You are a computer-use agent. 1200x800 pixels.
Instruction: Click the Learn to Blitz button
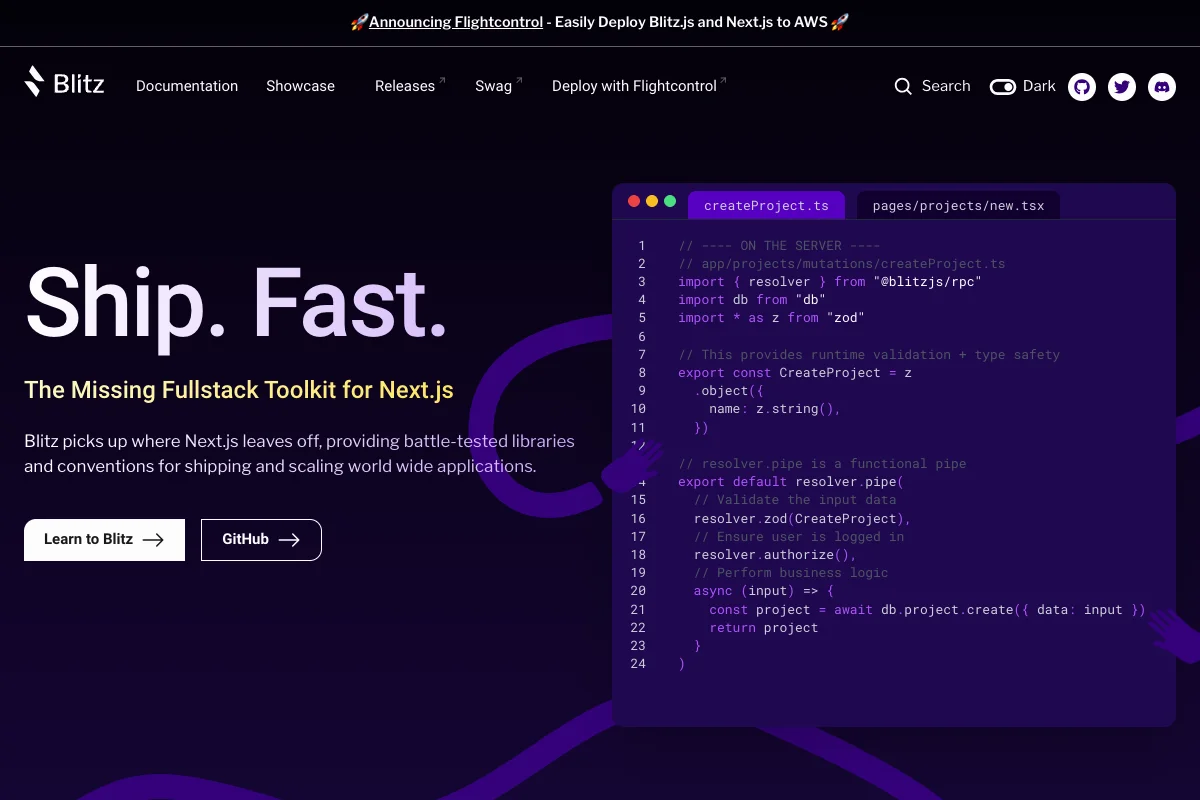[104, 539]
